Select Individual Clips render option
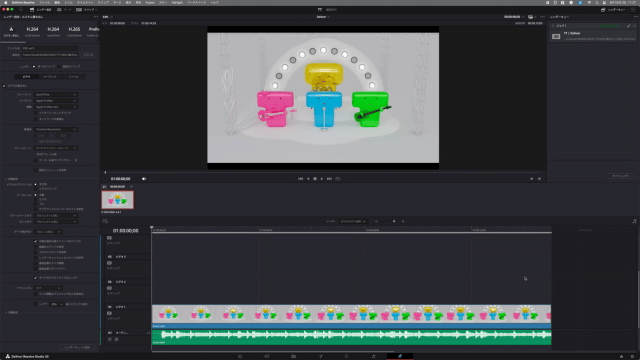This screenshot has height=360, width=640. 59,67
